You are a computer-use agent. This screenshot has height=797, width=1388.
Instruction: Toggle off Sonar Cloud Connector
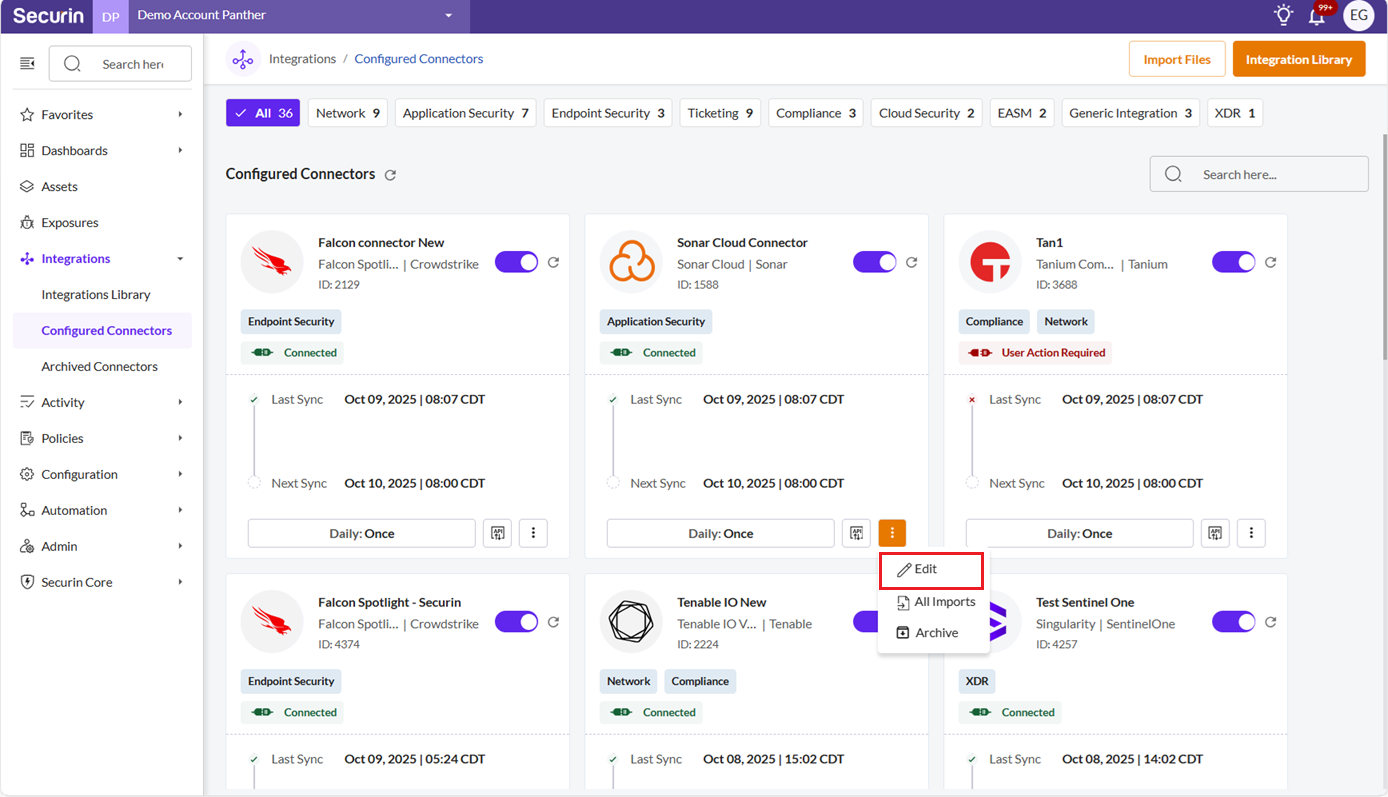coord(875,262)
